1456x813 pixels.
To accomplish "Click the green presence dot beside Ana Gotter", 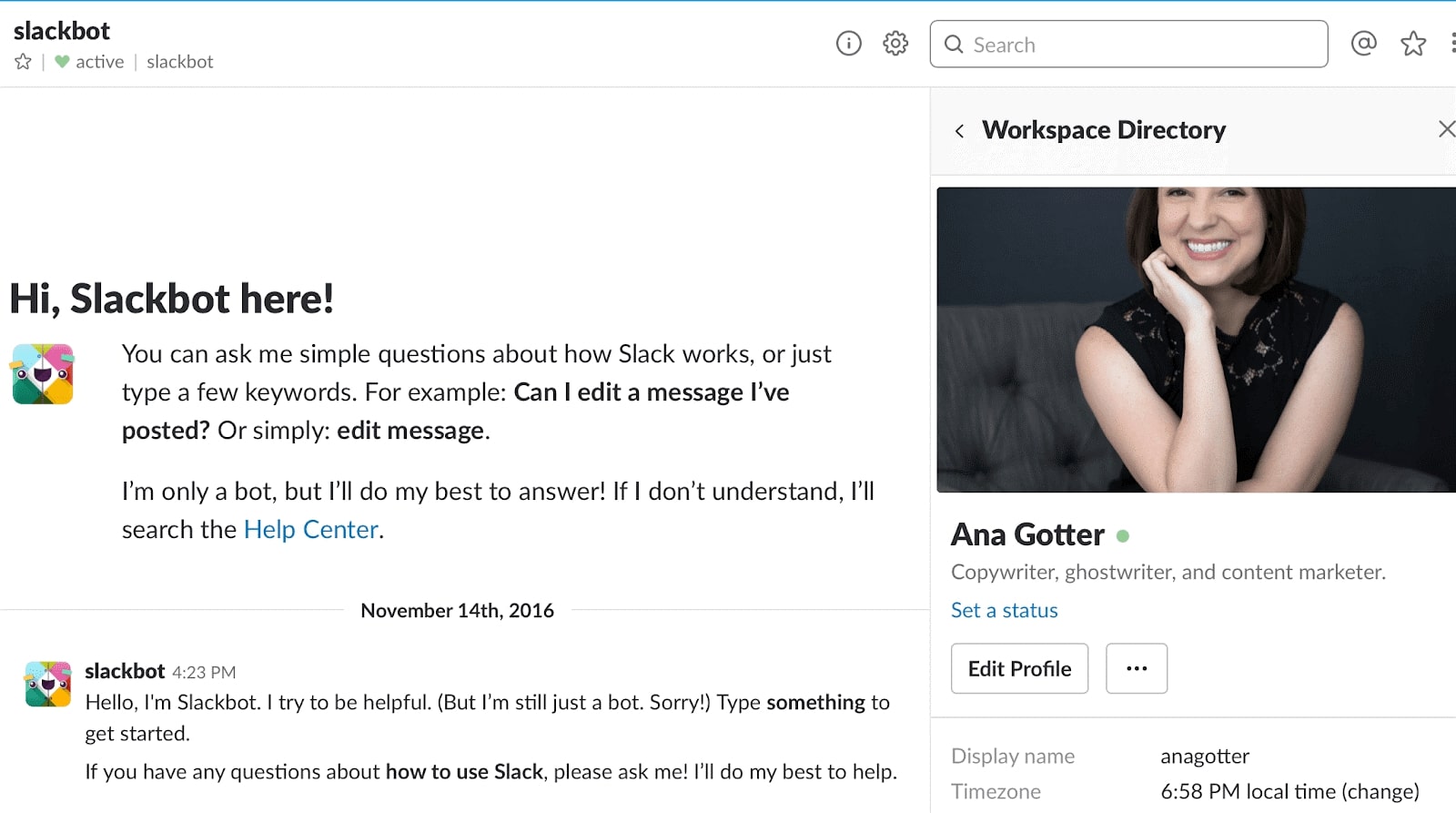I will (1123, 536).
